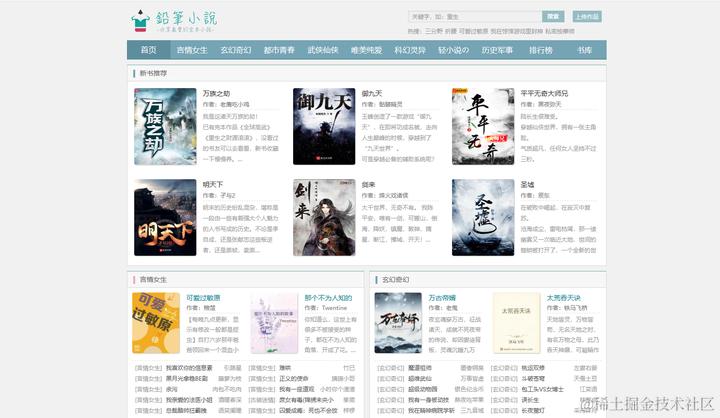Open 黑月光拿稳BE剧 in the romance list
Image resolution: width=720 pixels, height=418 pixels.
[187, 378]
